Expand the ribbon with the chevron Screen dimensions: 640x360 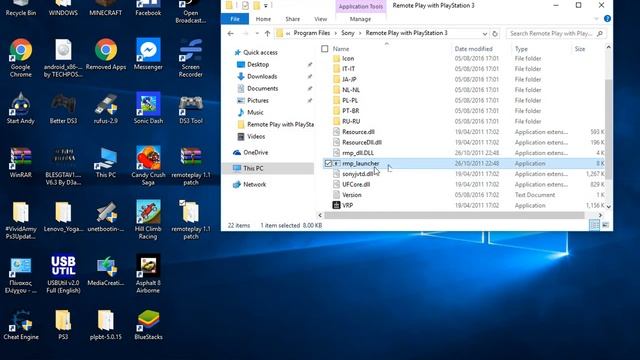click(x=596, y=19)
